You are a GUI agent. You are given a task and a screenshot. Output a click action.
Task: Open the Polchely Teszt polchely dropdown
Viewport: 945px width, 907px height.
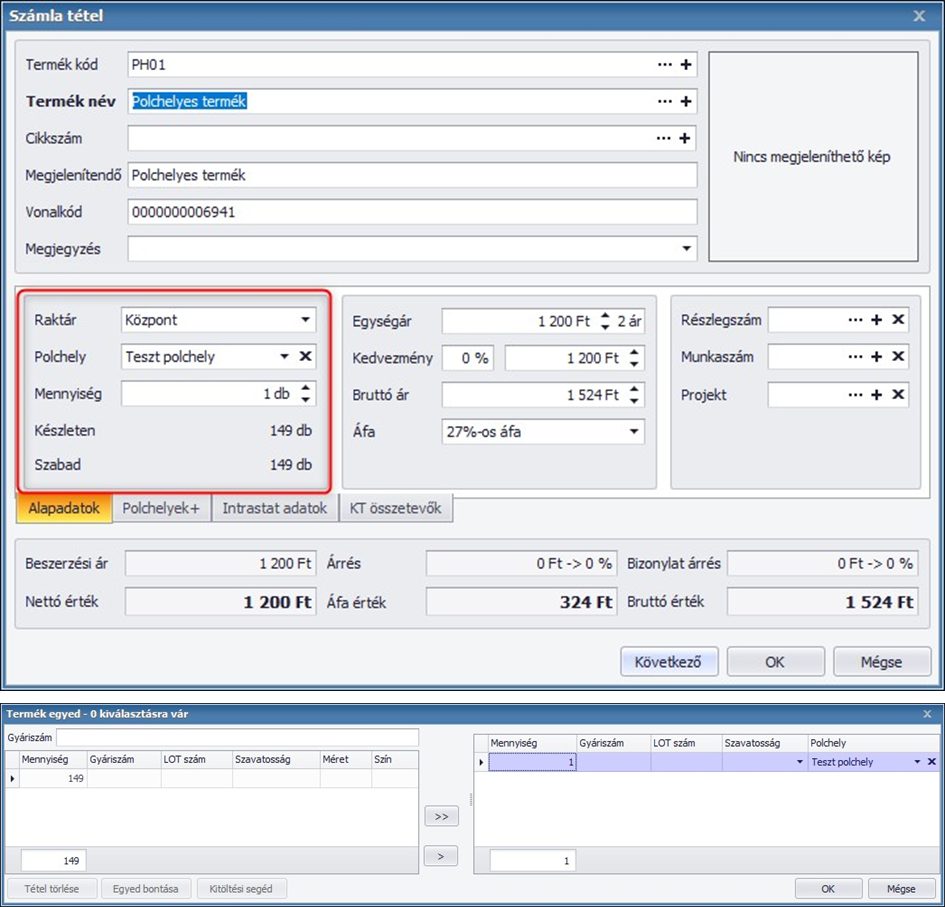tap(284, 356)
